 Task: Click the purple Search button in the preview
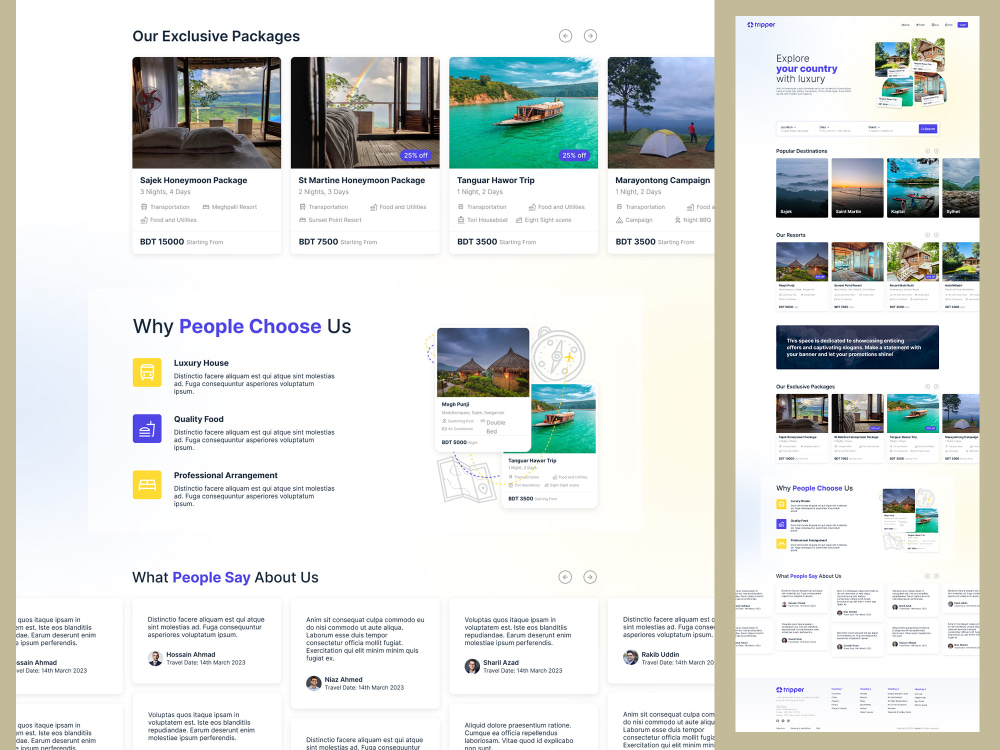click(928, 129)
